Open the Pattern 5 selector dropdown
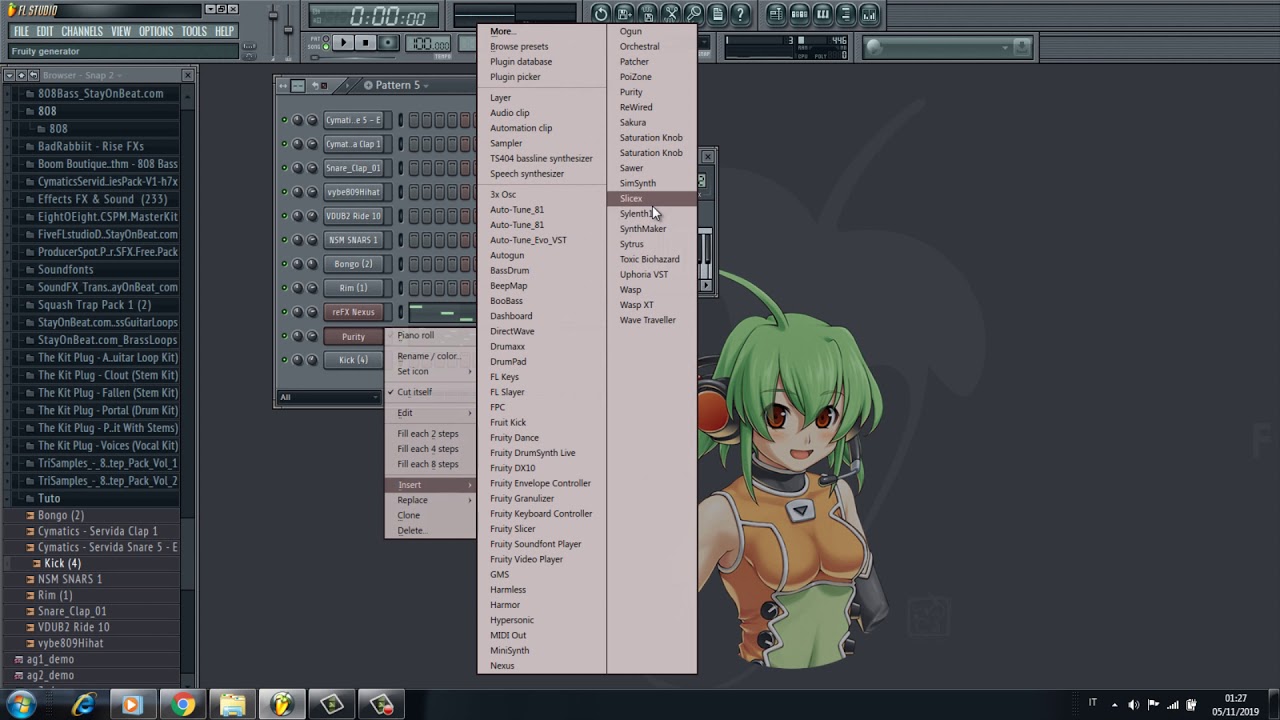Screen dimensions: 1280x720 point(398,85)
